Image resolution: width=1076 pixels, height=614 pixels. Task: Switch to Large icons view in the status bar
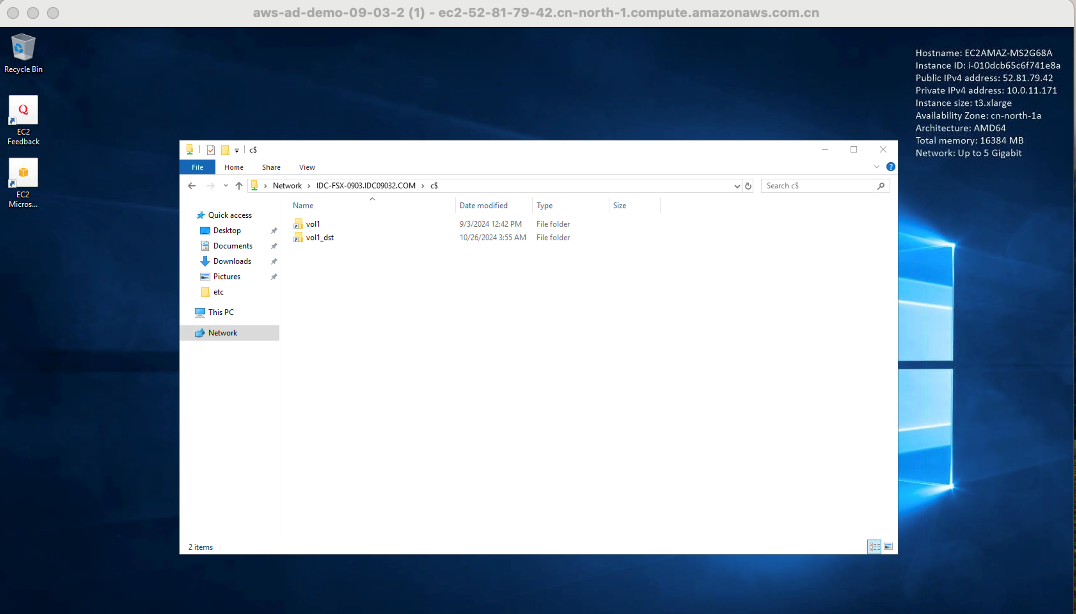888,546
